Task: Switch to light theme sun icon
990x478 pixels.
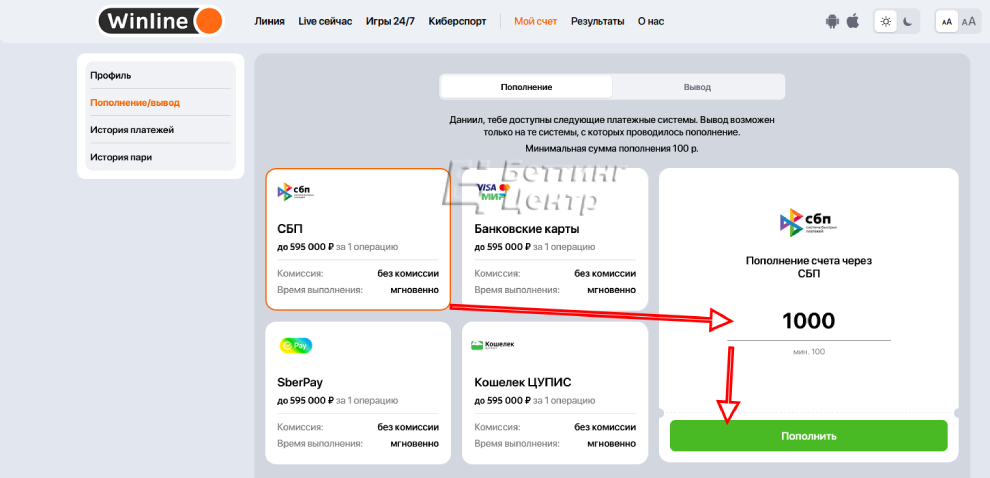Action: 886,21
